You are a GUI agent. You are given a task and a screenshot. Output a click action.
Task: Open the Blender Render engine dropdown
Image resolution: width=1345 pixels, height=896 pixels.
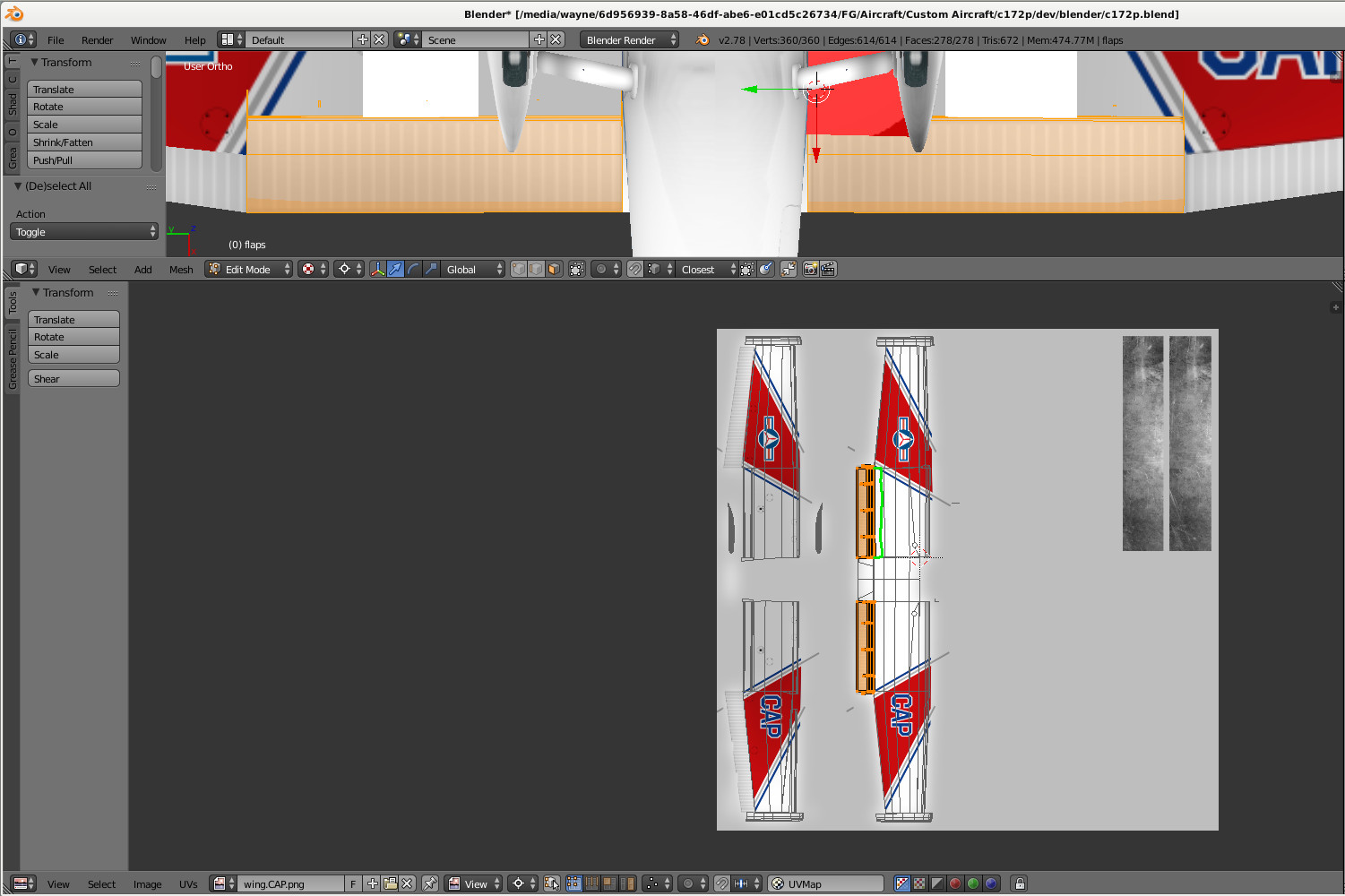629,39
